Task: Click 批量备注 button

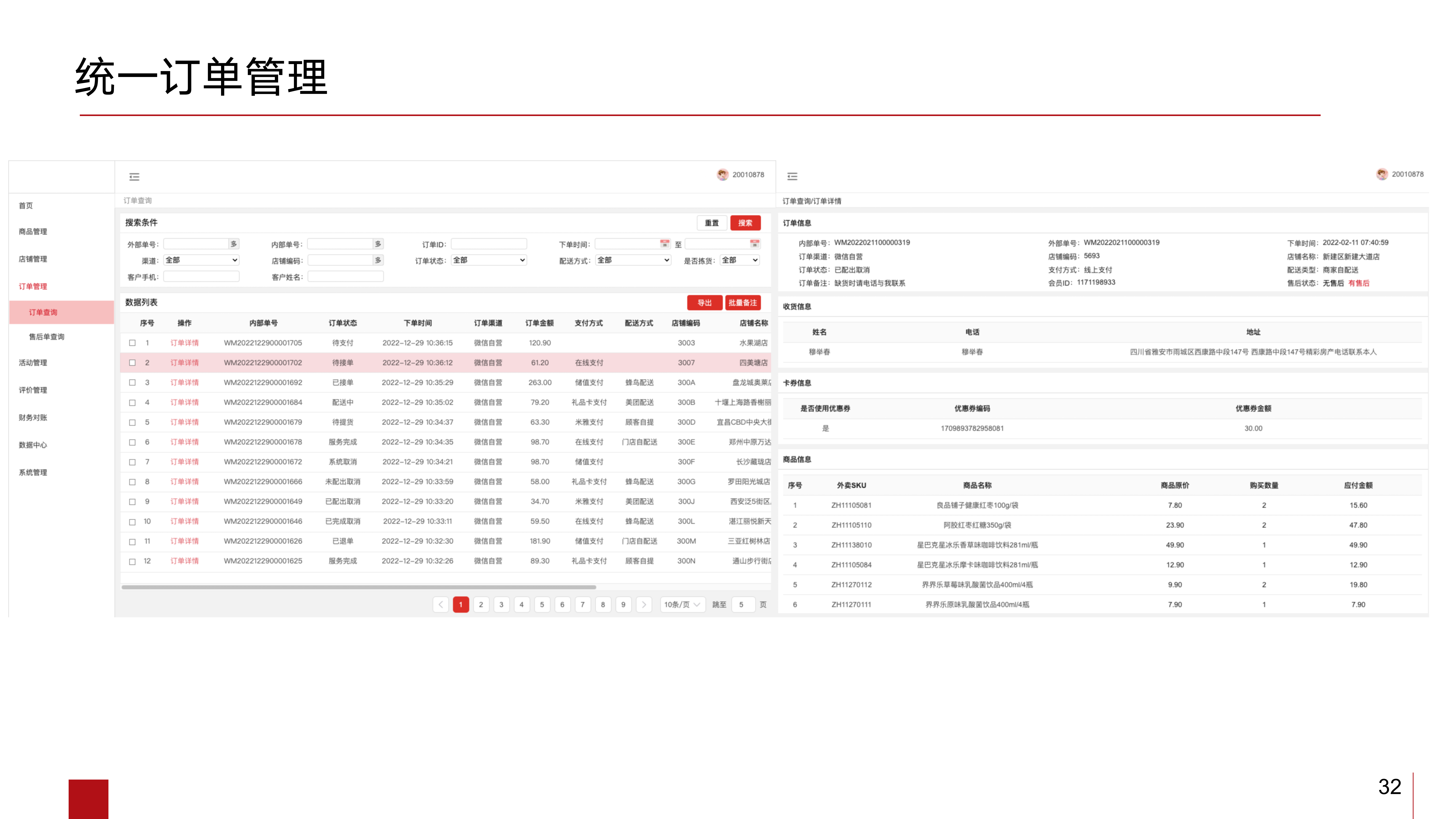Action: click(x=743, y=303)
